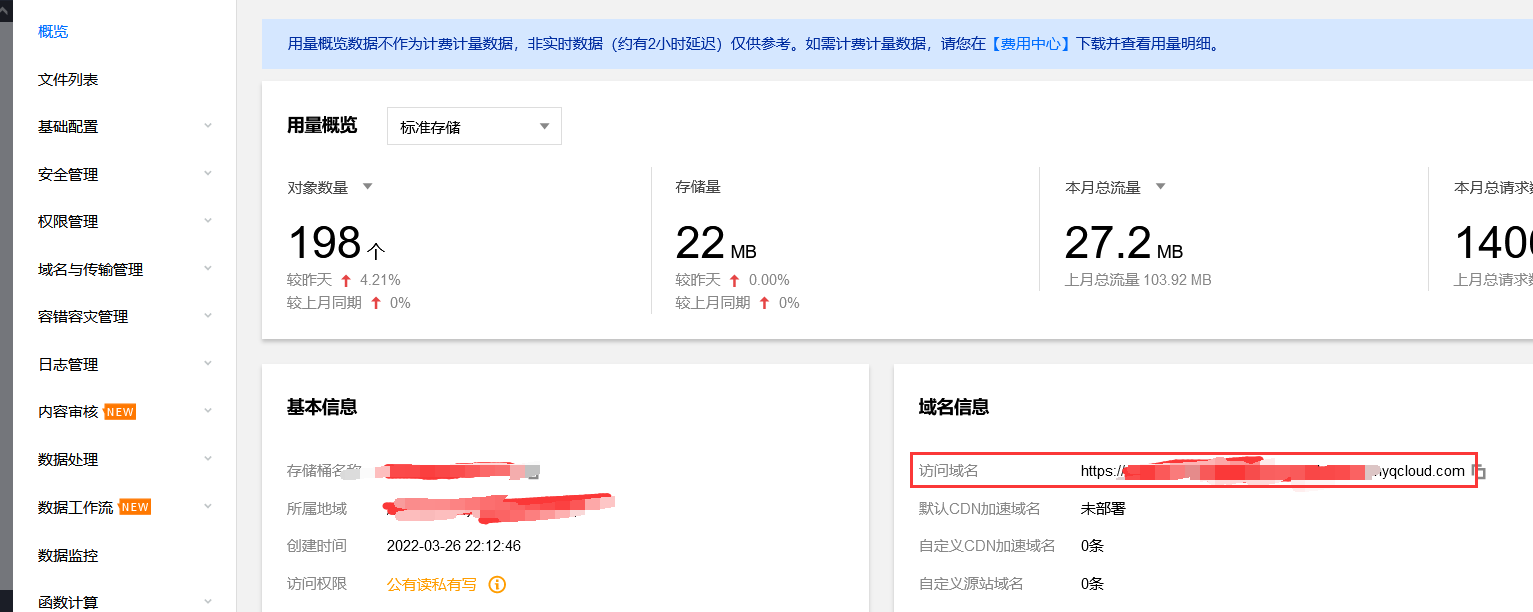Open the 概览 overview page
Image resolution: width=1533 pixels, height=612 pixels.
pos(53,32)
